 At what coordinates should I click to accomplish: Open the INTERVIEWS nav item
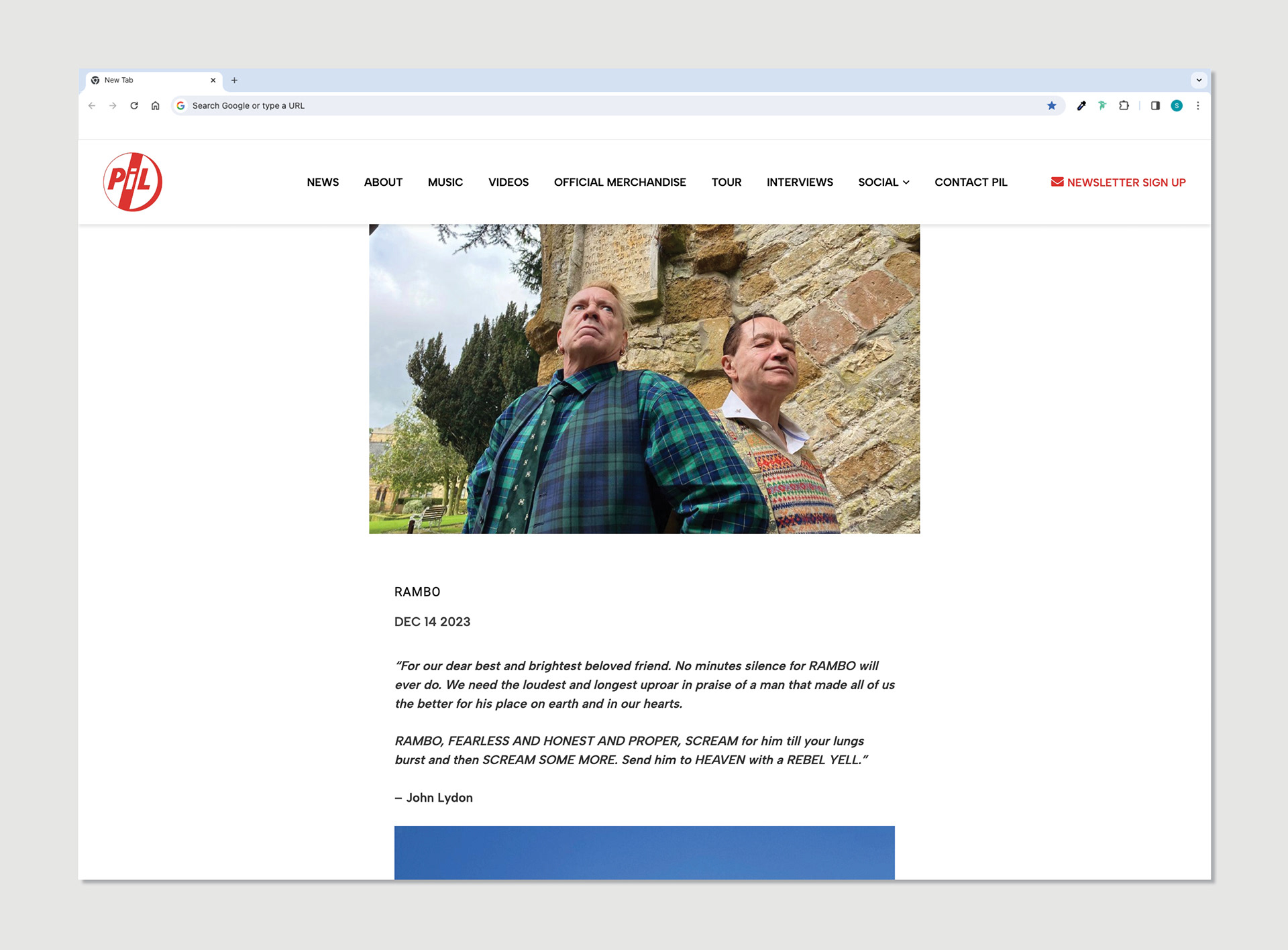click(x=800, y=182)
